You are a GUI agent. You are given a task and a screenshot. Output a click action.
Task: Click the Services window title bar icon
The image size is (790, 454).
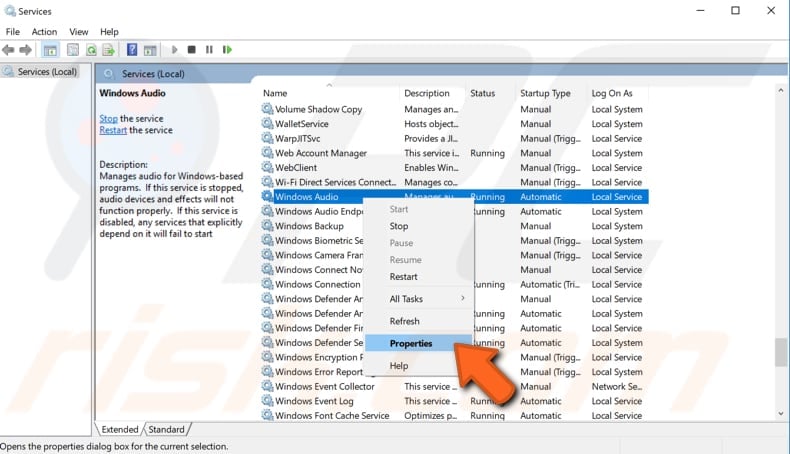(10, 11)
